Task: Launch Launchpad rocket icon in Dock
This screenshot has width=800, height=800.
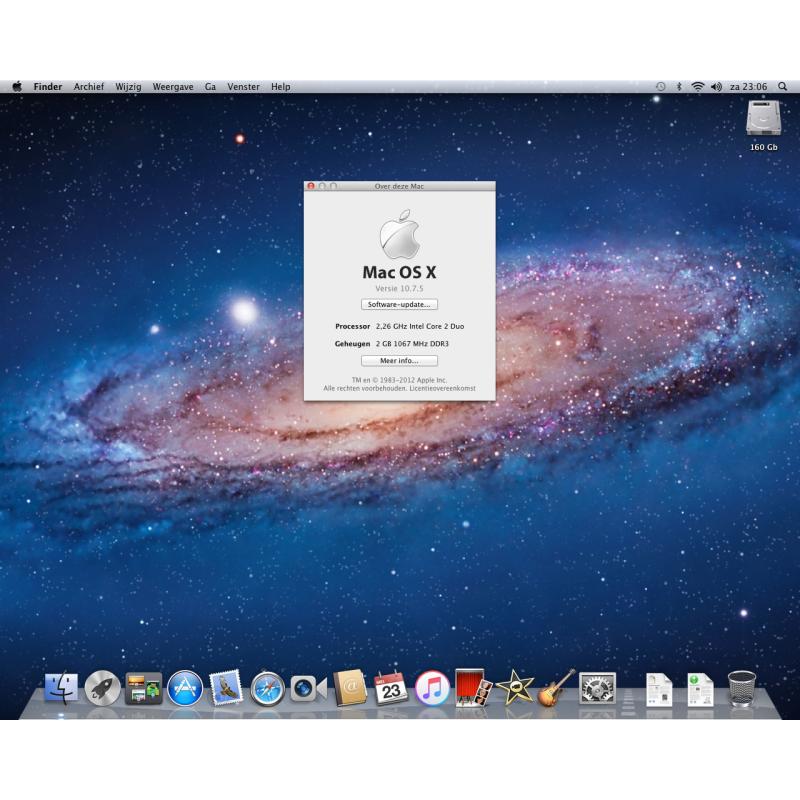Action: (103, 688)
